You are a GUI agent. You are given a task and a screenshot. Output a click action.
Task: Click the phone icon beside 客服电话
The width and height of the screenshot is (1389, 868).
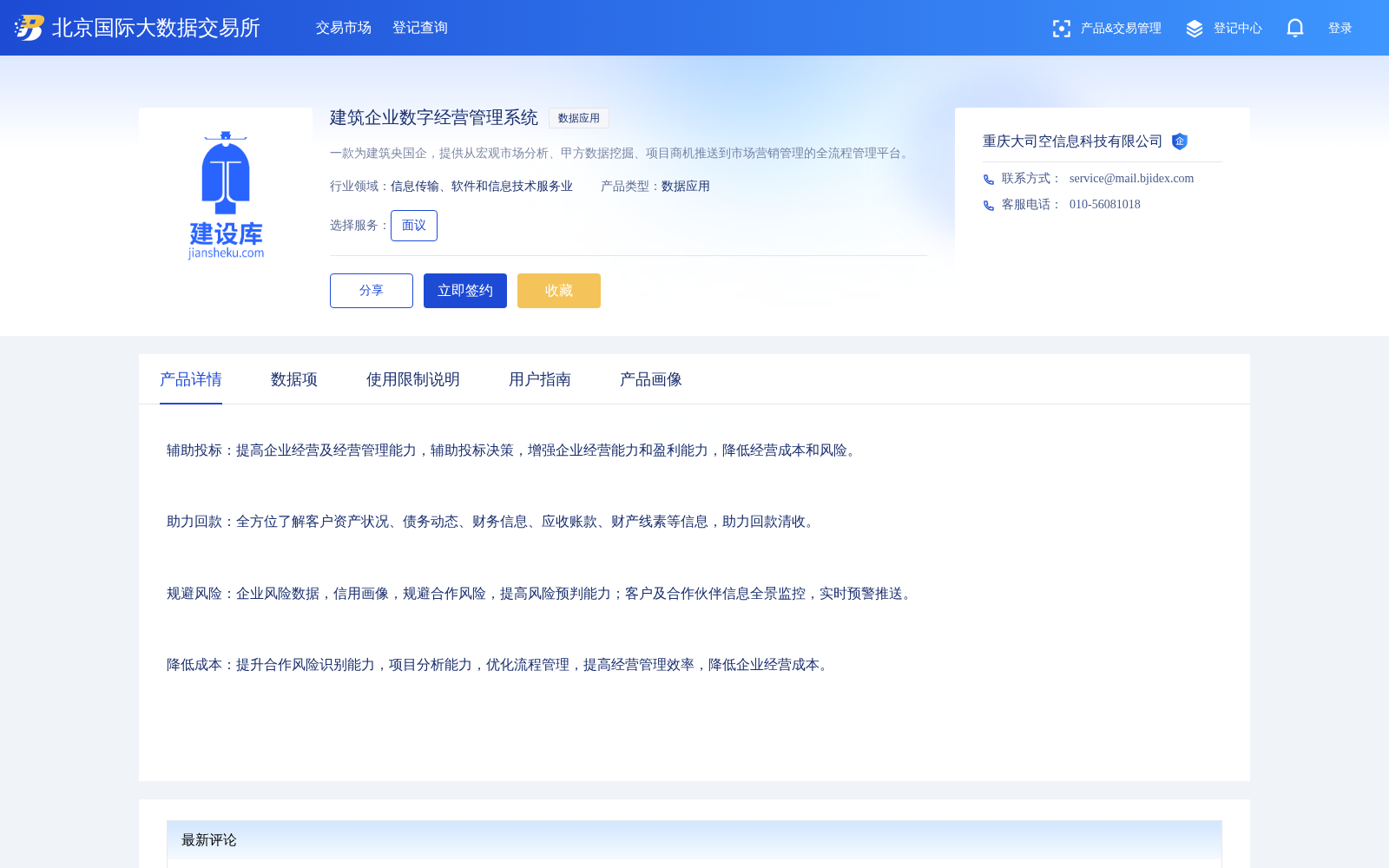click(989, 206)
